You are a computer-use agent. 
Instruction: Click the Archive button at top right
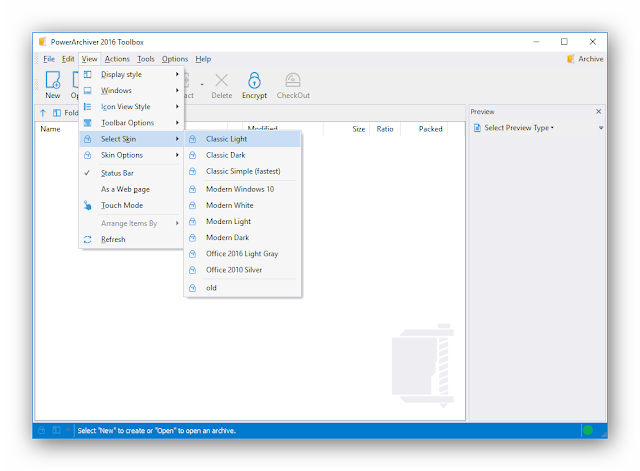pos(585,59)
